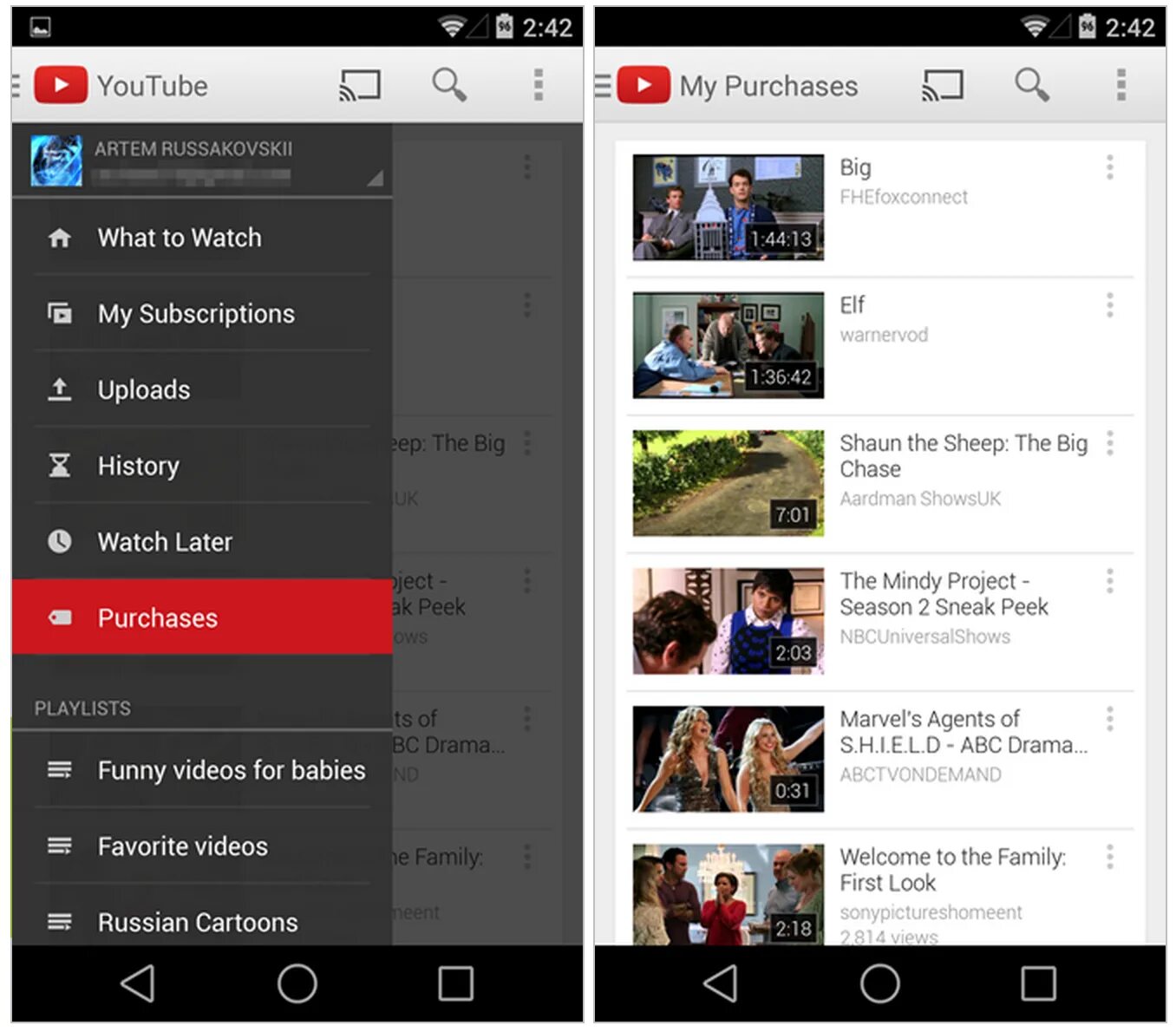Tap the YouTube logo in the left screen

pyautogui.click(x=61, y=85)
